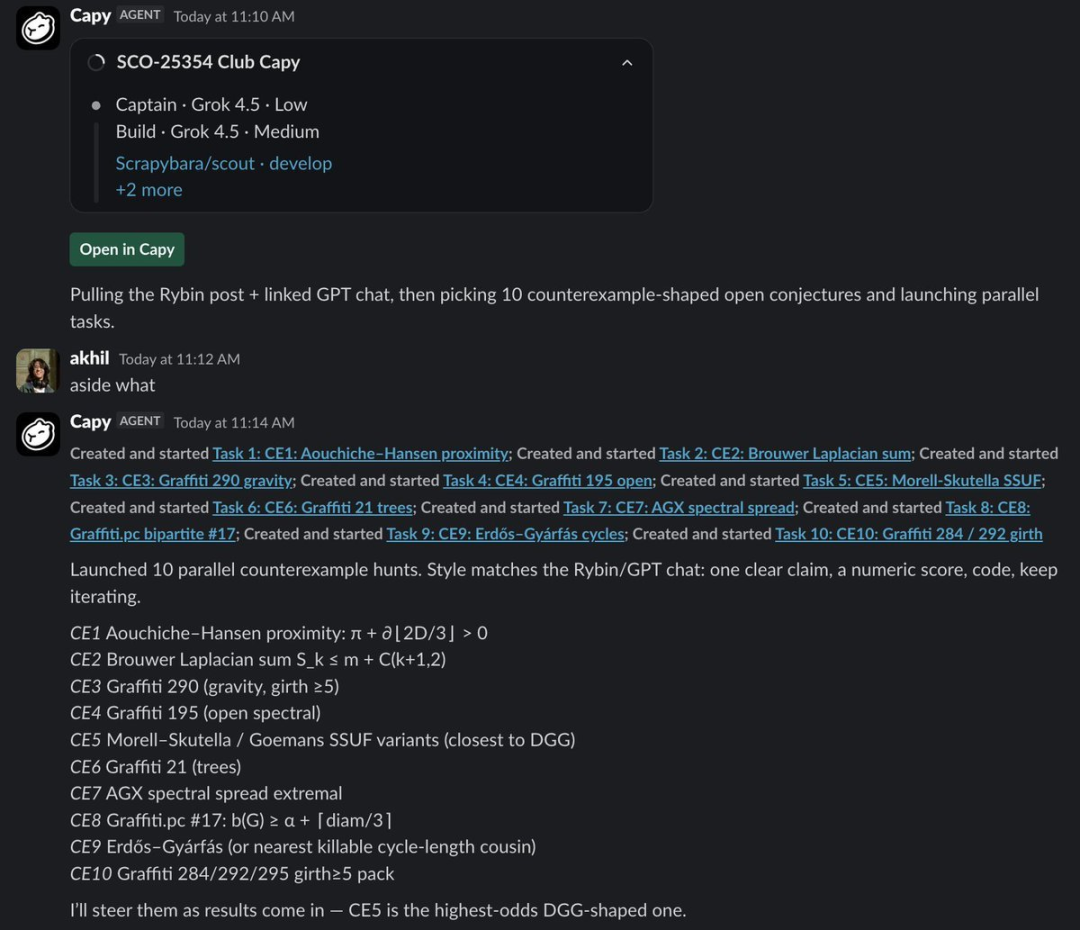Click the akhil username

90,358
